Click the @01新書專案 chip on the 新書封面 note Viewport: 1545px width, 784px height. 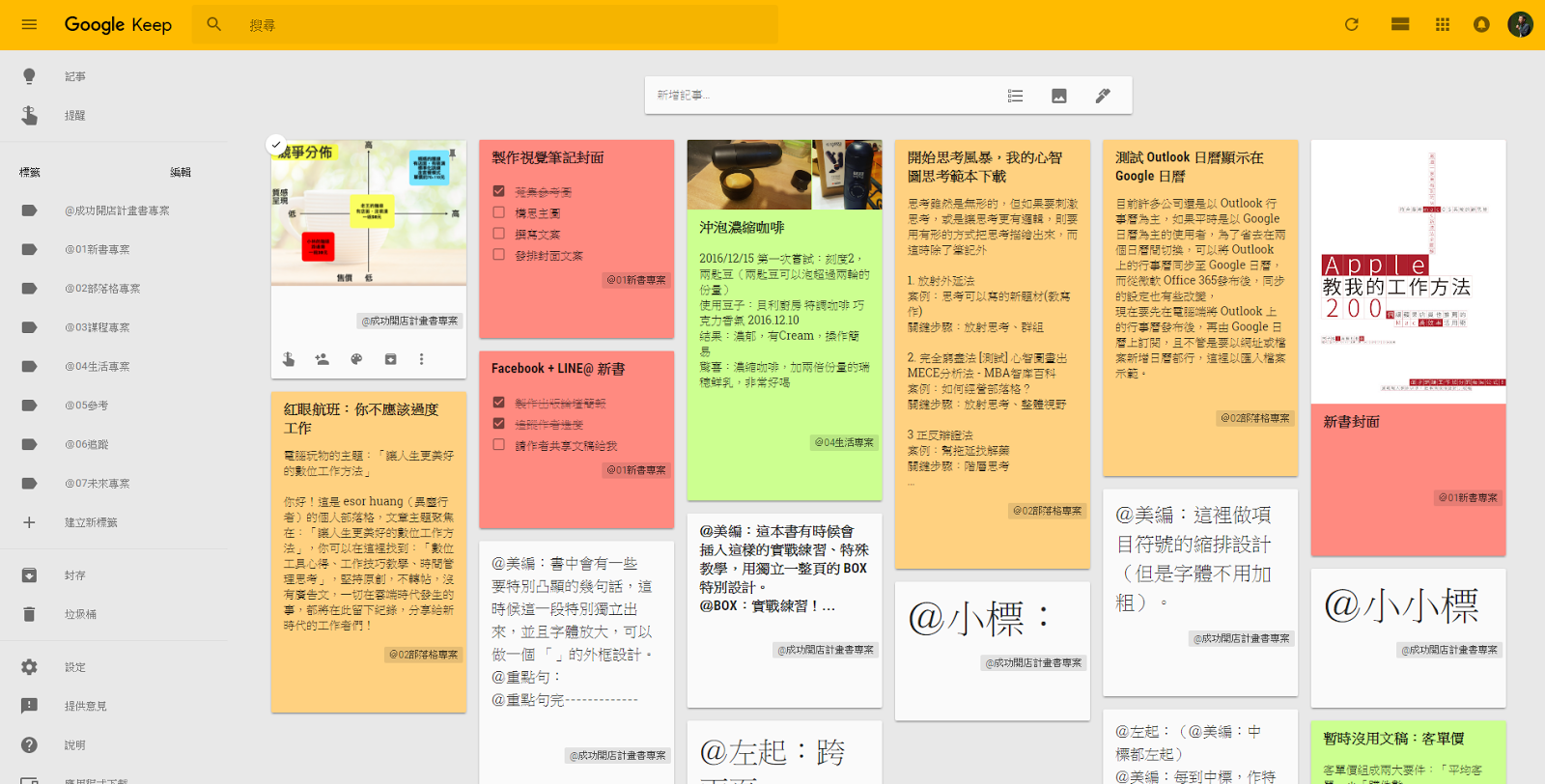click(x=1468, y=498)
